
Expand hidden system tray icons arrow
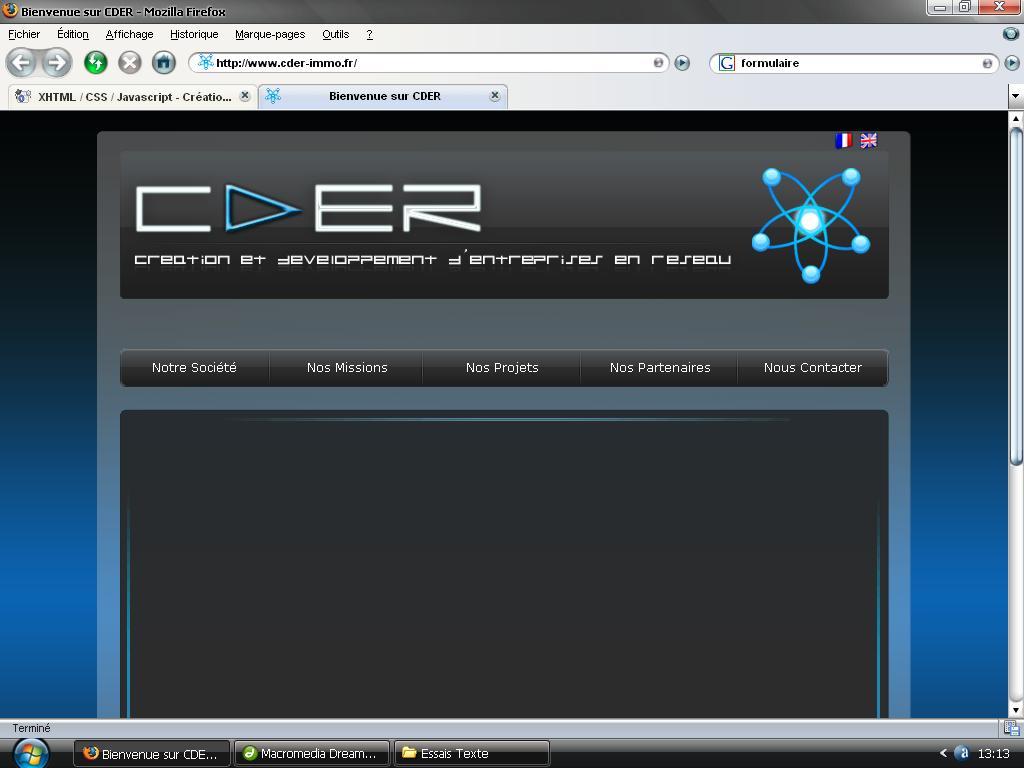coord(943,753)
